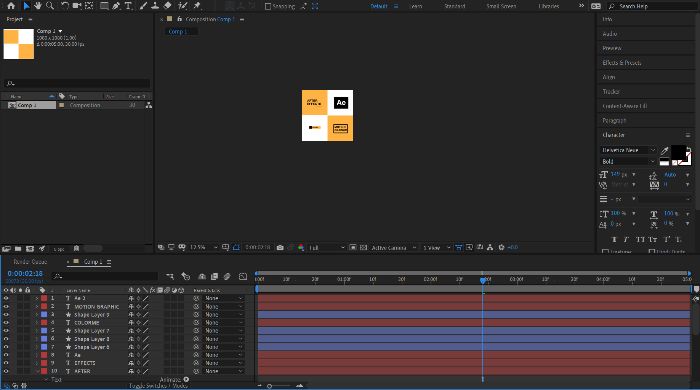The image size is (700, 390).
Task: Select the Zoom magnifier tool
Action: (50, 6)
